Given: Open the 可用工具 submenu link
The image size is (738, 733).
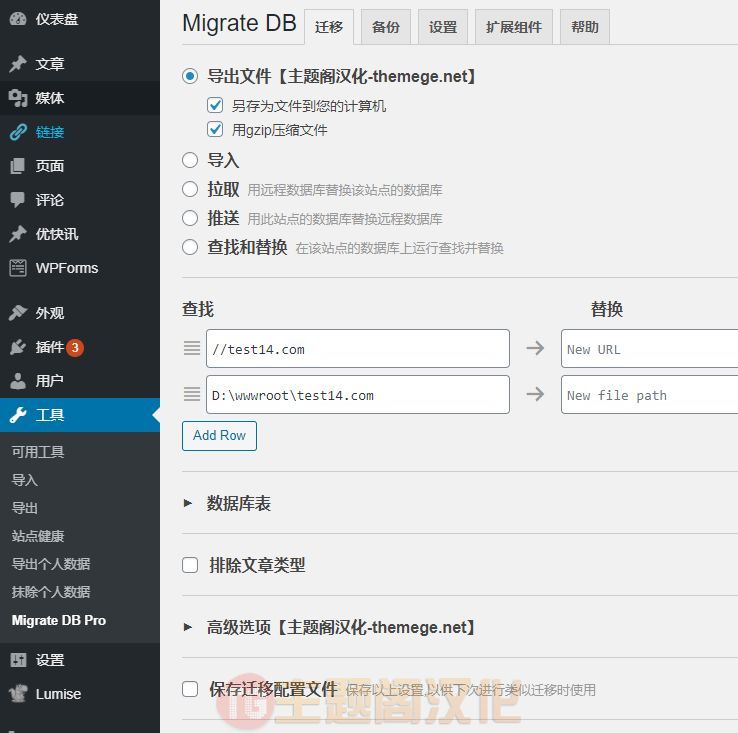Looking at the screenshot, I should [x=38, y=452].
